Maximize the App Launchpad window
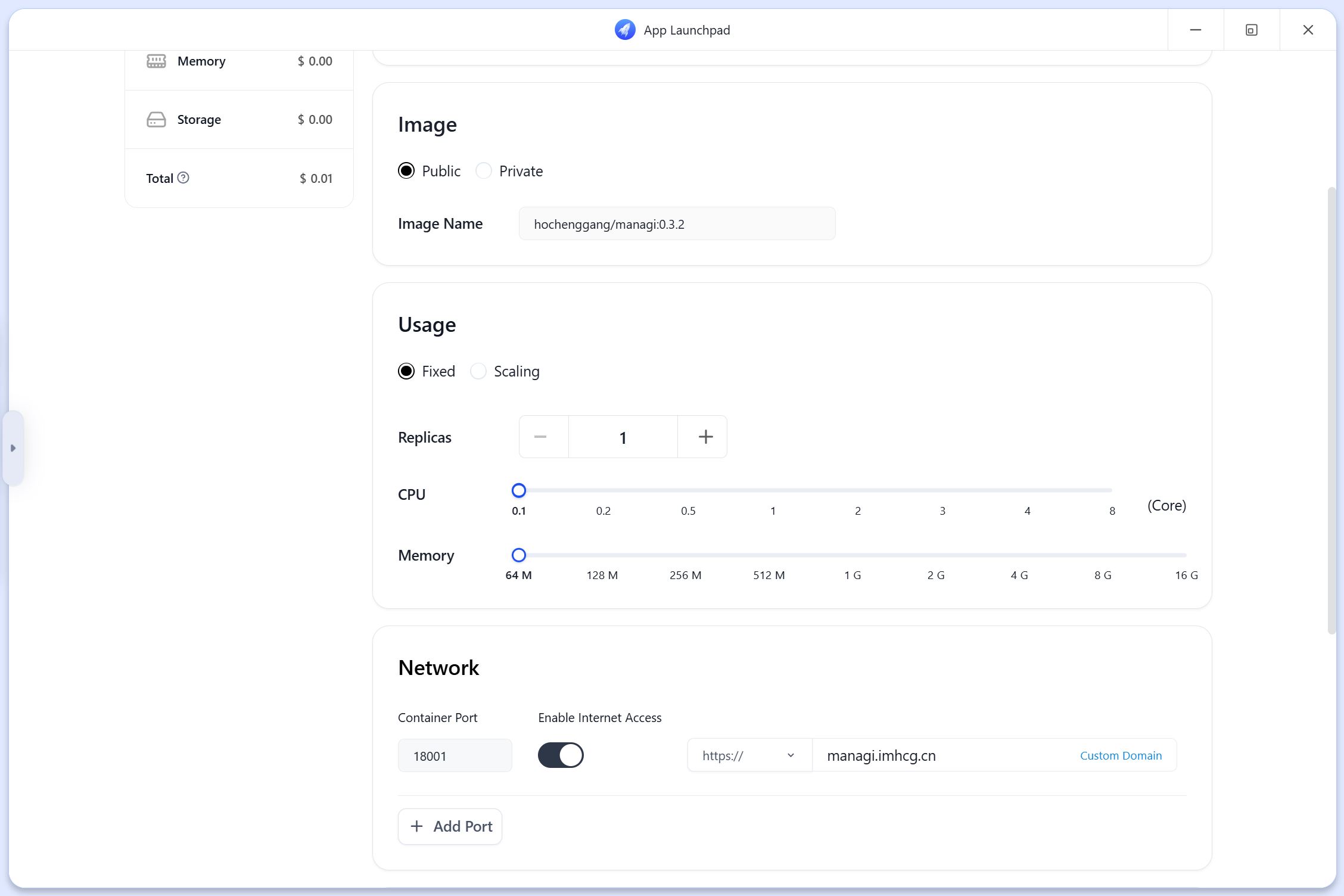This screenshot has width=1344, height=896. [1252, 30]
